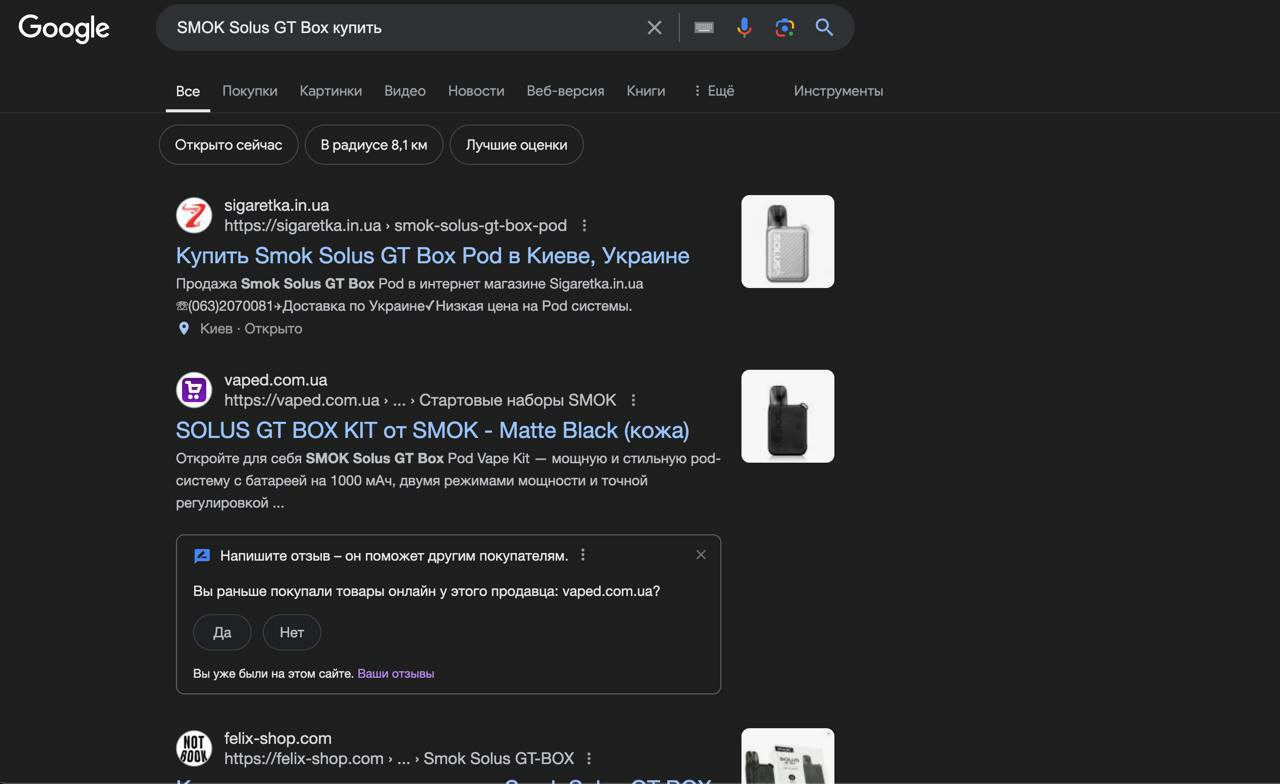
Task: Expand the Ещё more menu
Action: pyautogui.click(x=714, y=91)
